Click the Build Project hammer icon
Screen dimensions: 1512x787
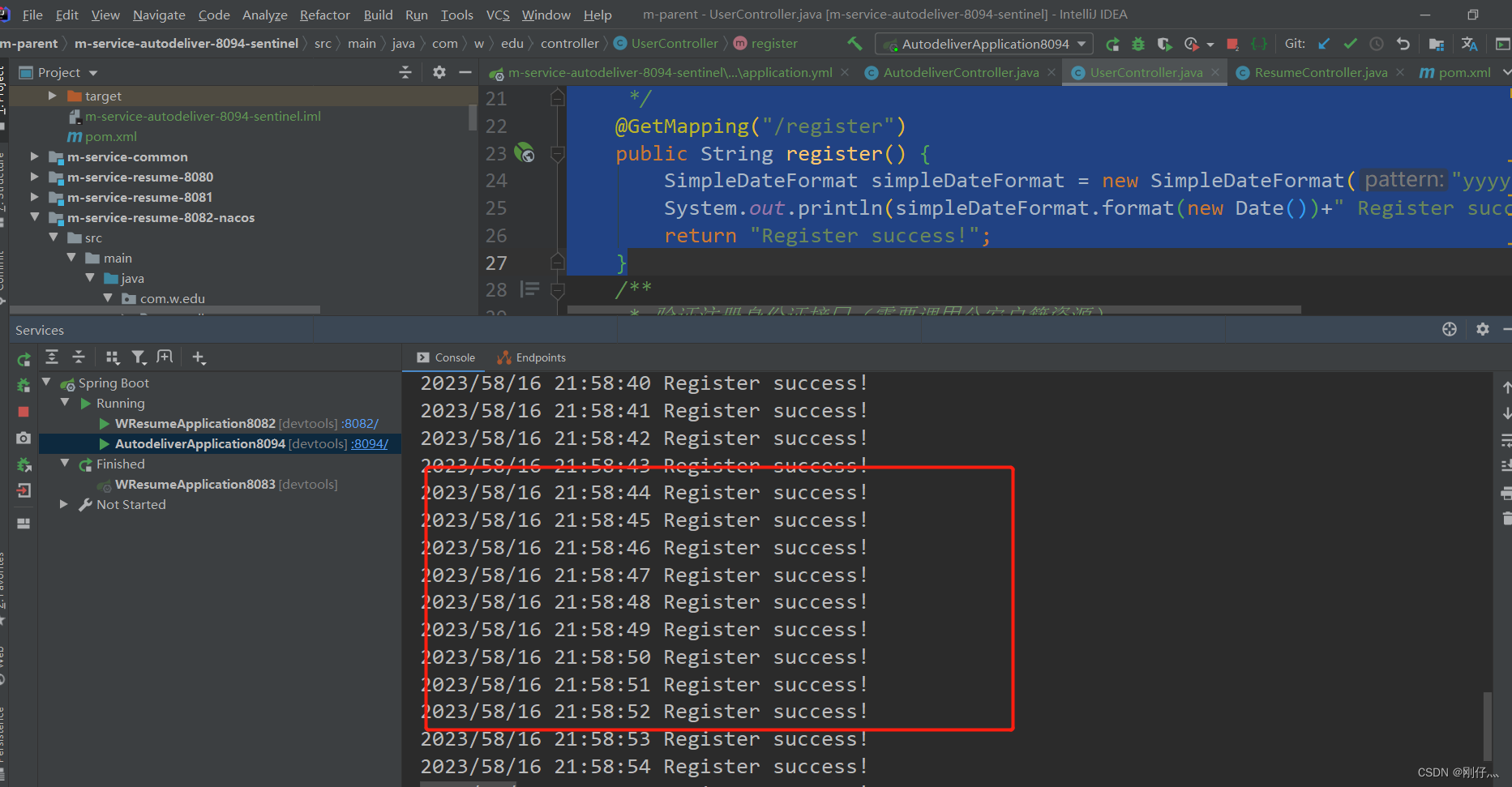pos(855,44)
